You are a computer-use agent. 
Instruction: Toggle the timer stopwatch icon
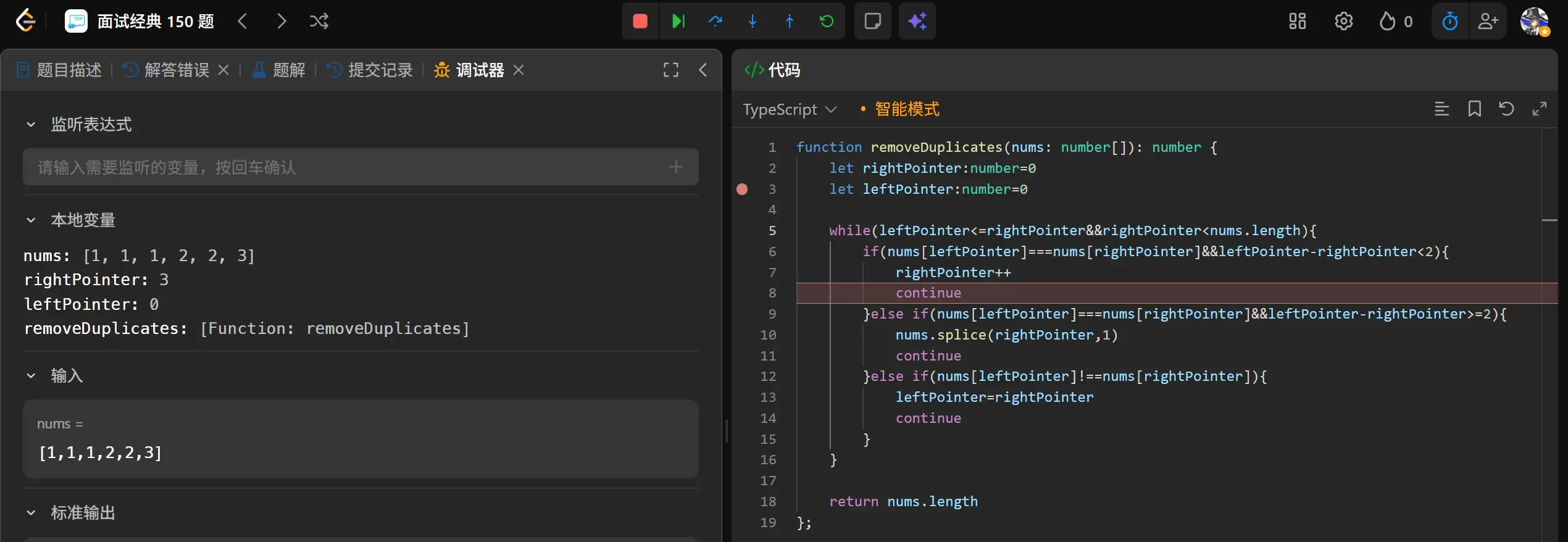[1449, 22]
